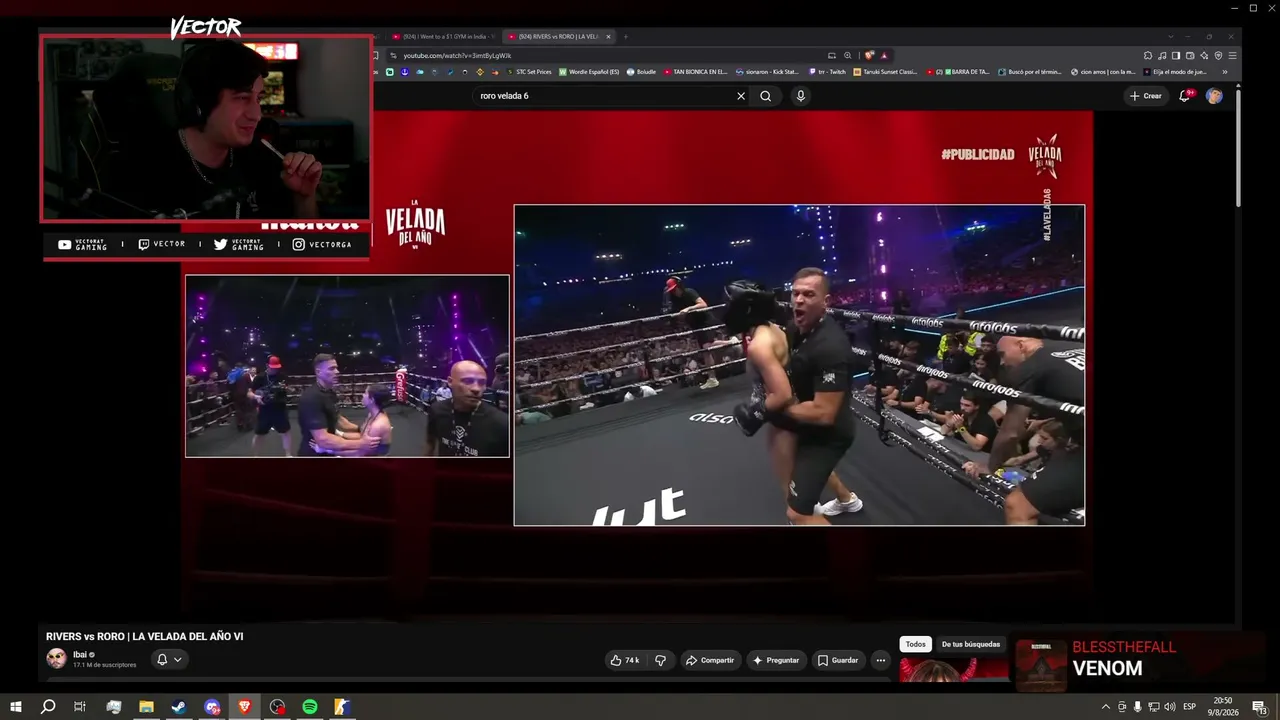Click the Ibai channel name
The image size is (1280, 720).
[80, 655]
